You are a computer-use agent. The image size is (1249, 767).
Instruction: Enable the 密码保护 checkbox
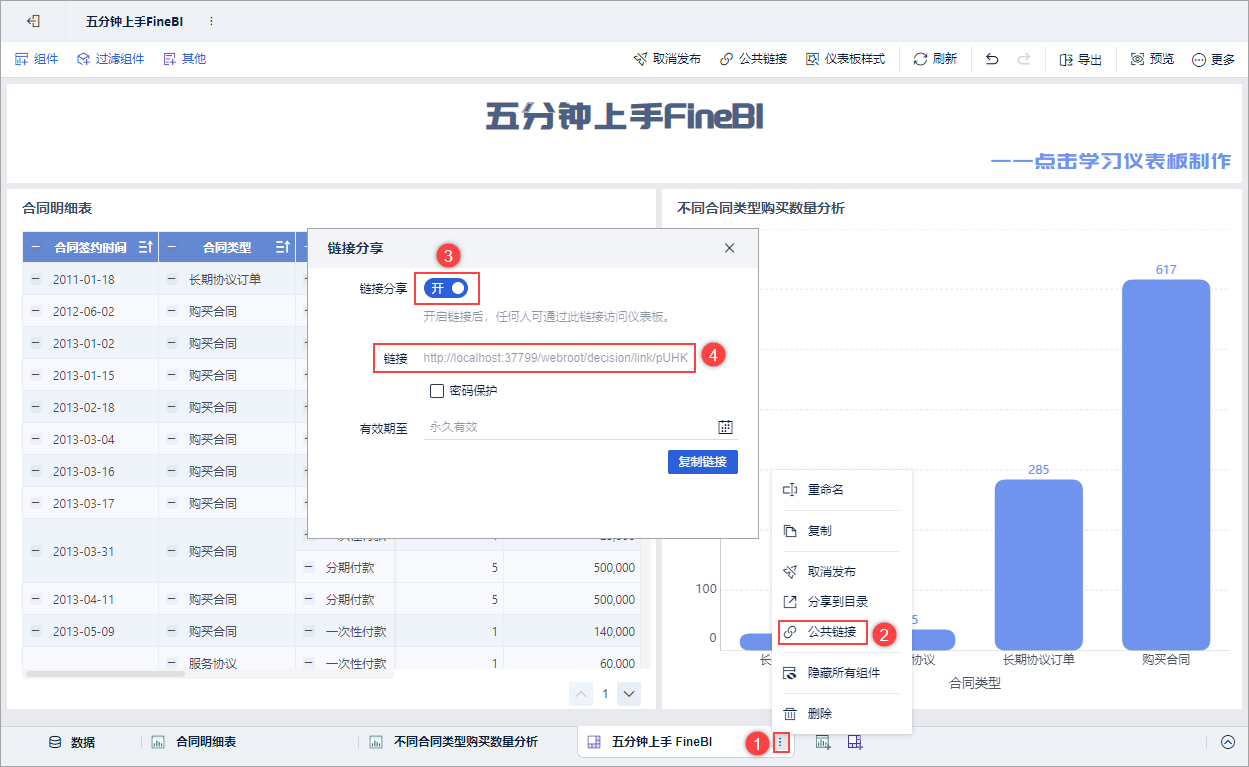[437, 391]
